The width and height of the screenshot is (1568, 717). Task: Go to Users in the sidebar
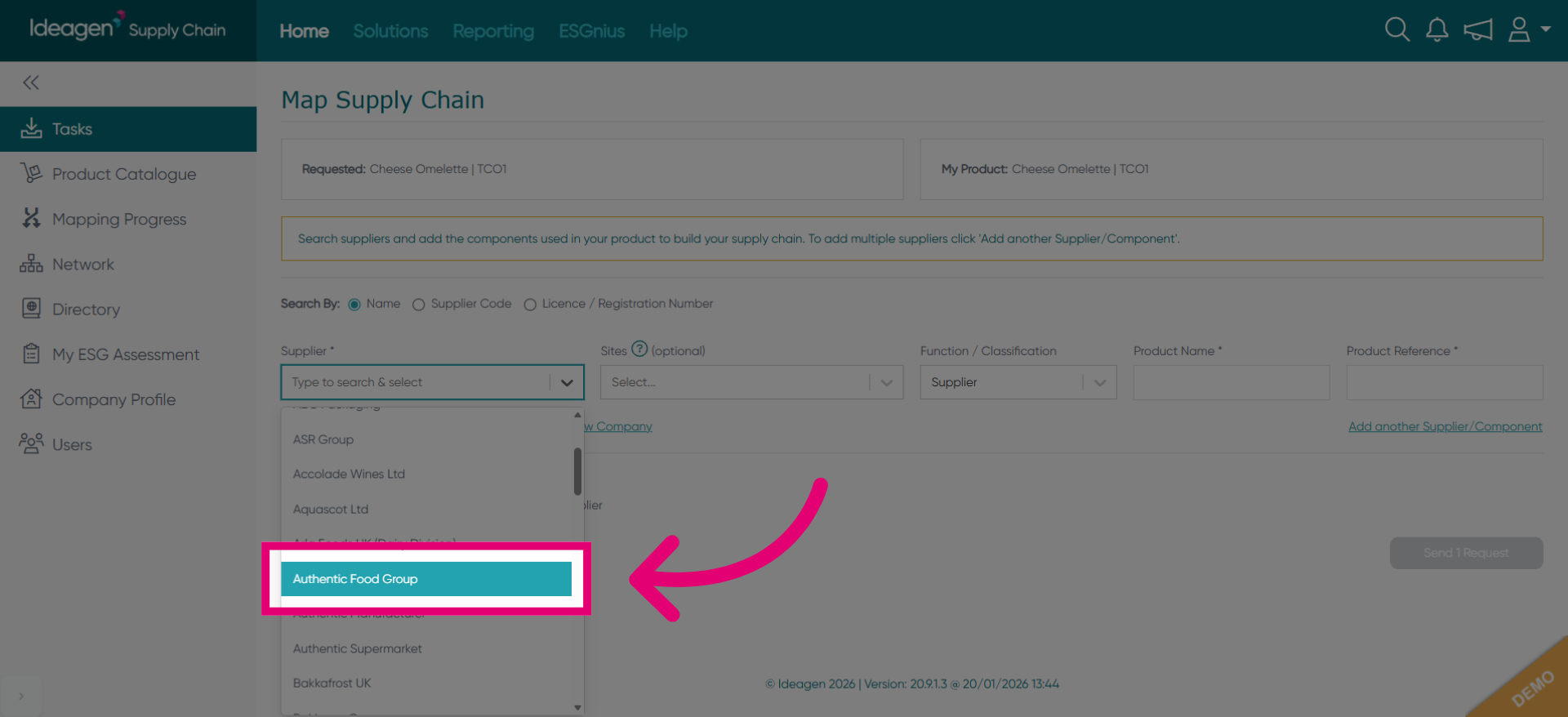[128, 444]
